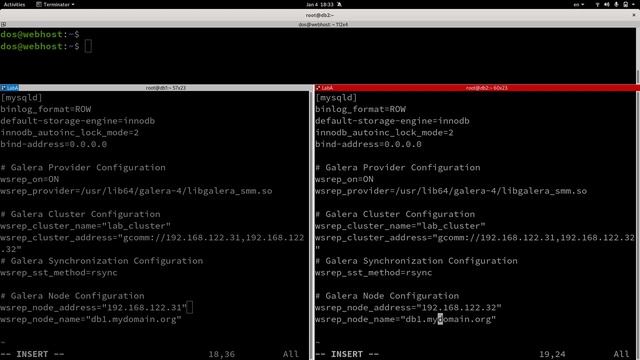Click the microphone icon in the top bar
Viewport: 640px width, 360px height.
pos(616,4)
